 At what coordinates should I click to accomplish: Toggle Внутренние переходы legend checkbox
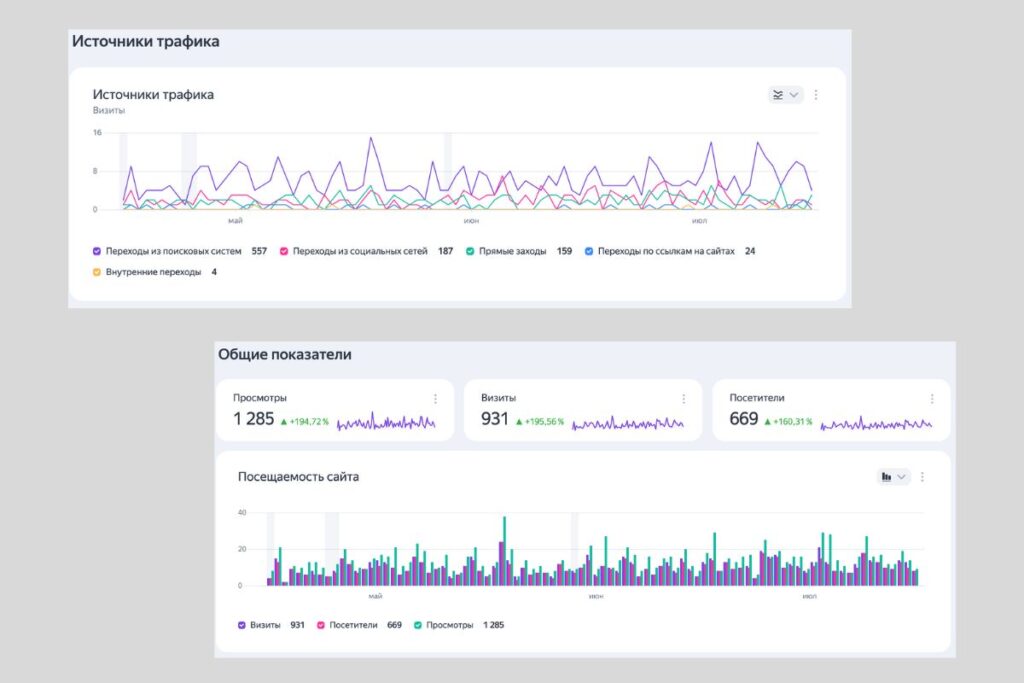pos(97,272)
